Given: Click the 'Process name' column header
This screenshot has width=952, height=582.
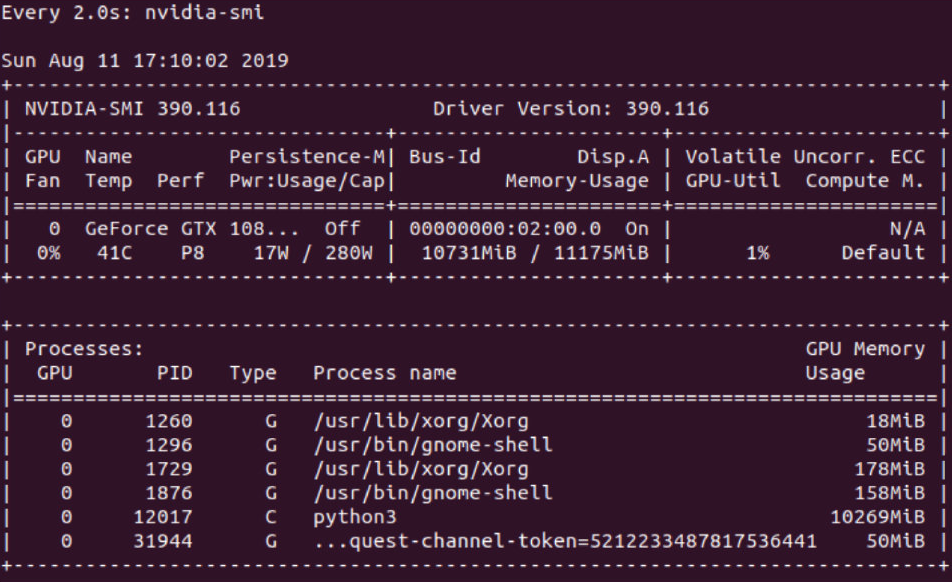Looking at the screenshot, I should 384,373.
